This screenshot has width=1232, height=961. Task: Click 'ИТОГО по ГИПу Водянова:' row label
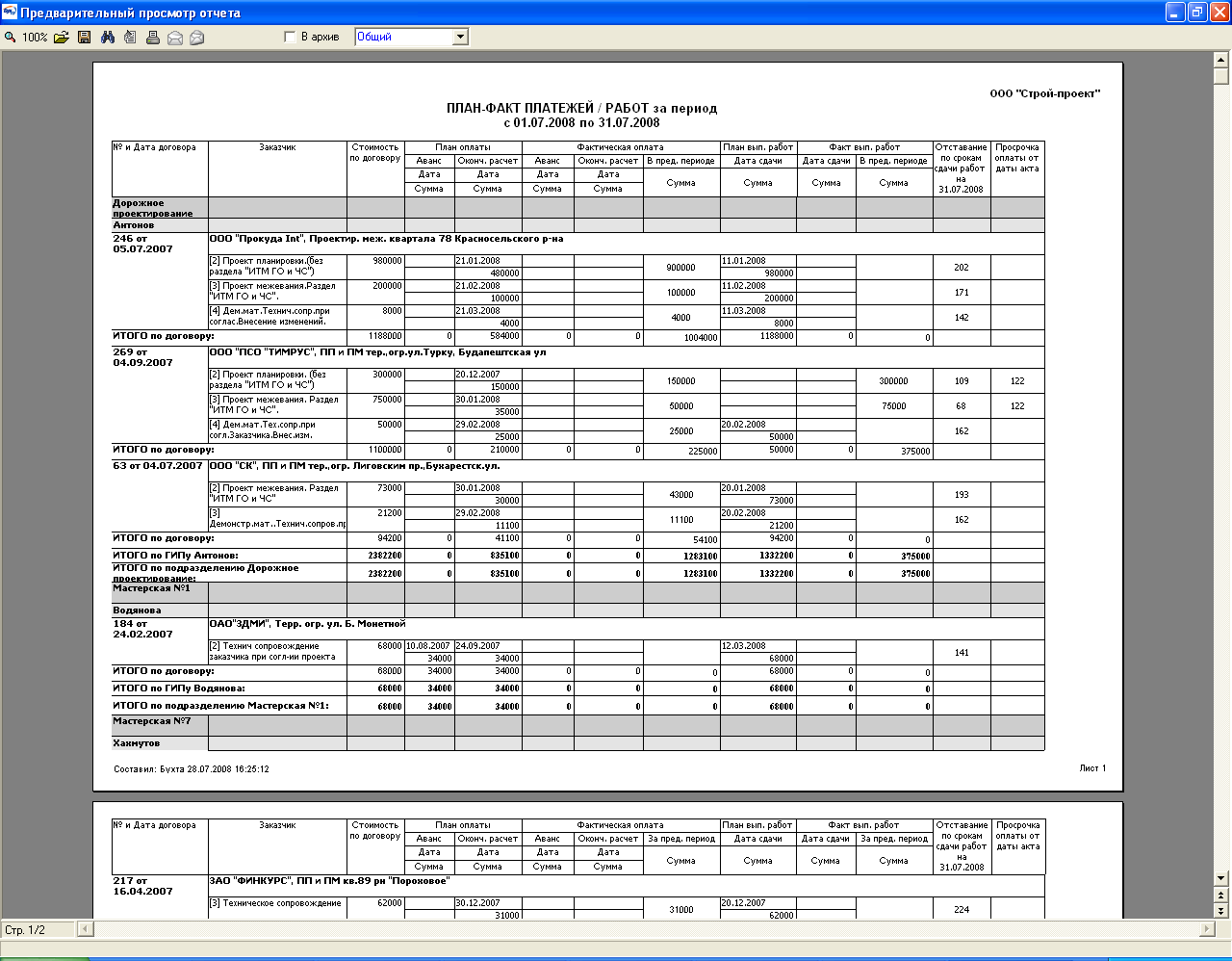179,688
